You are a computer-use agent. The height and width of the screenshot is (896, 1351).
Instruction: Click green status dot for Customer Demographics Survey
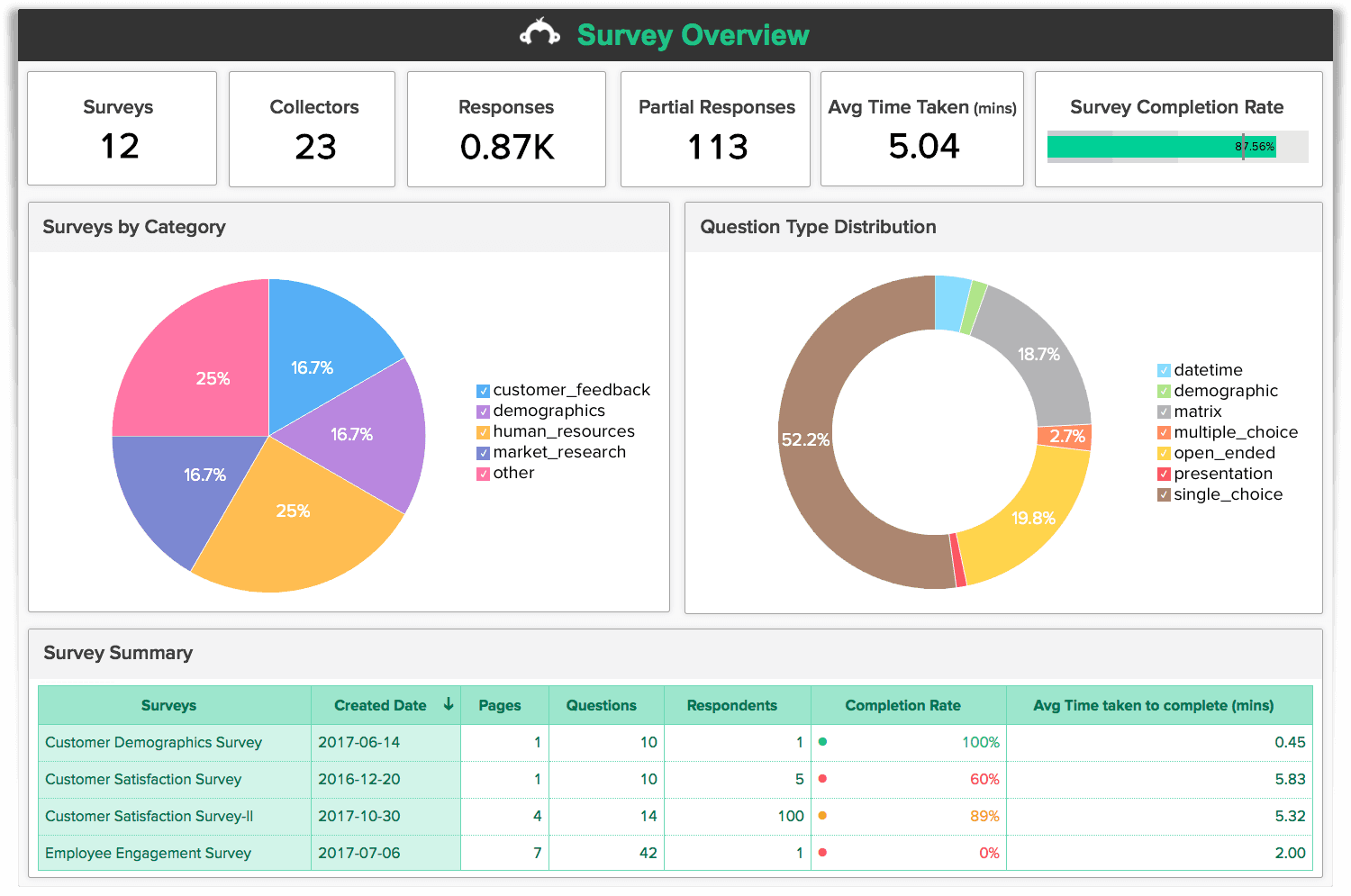click(x=823, y=742)
